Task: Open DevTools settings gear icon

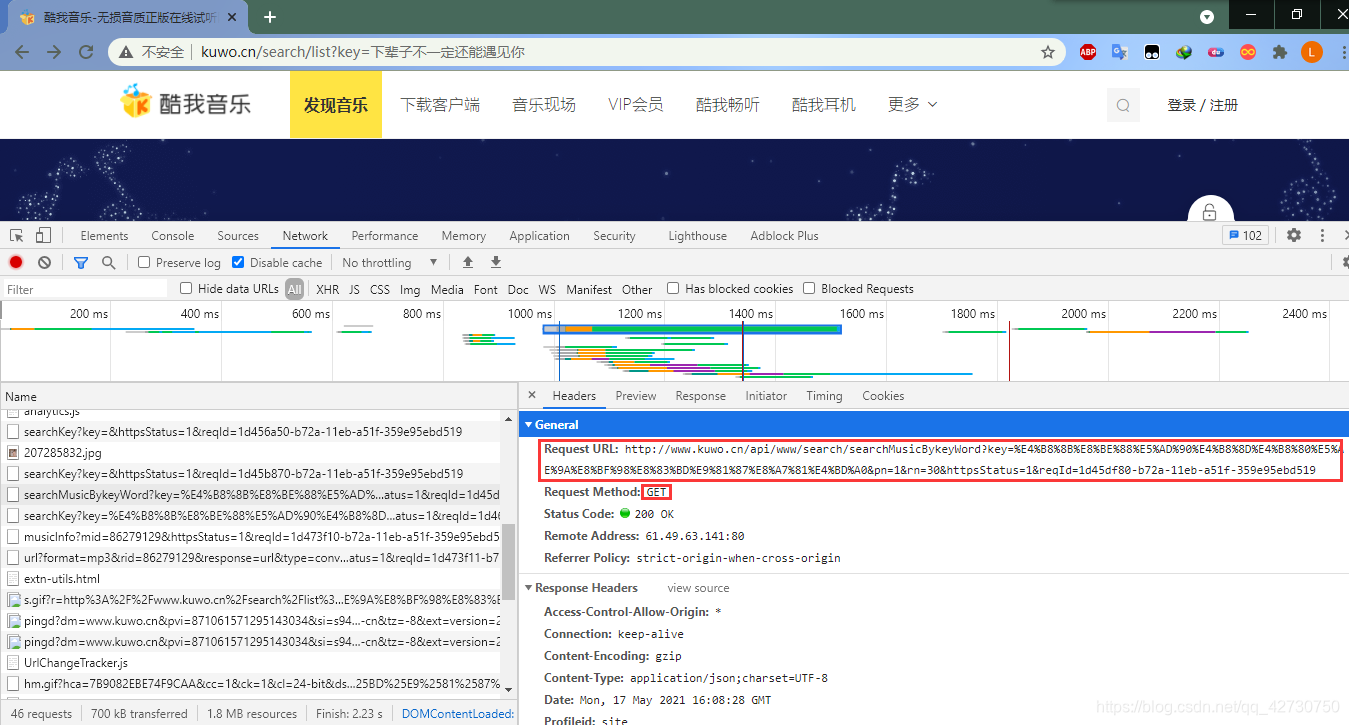Action: 1294,236
